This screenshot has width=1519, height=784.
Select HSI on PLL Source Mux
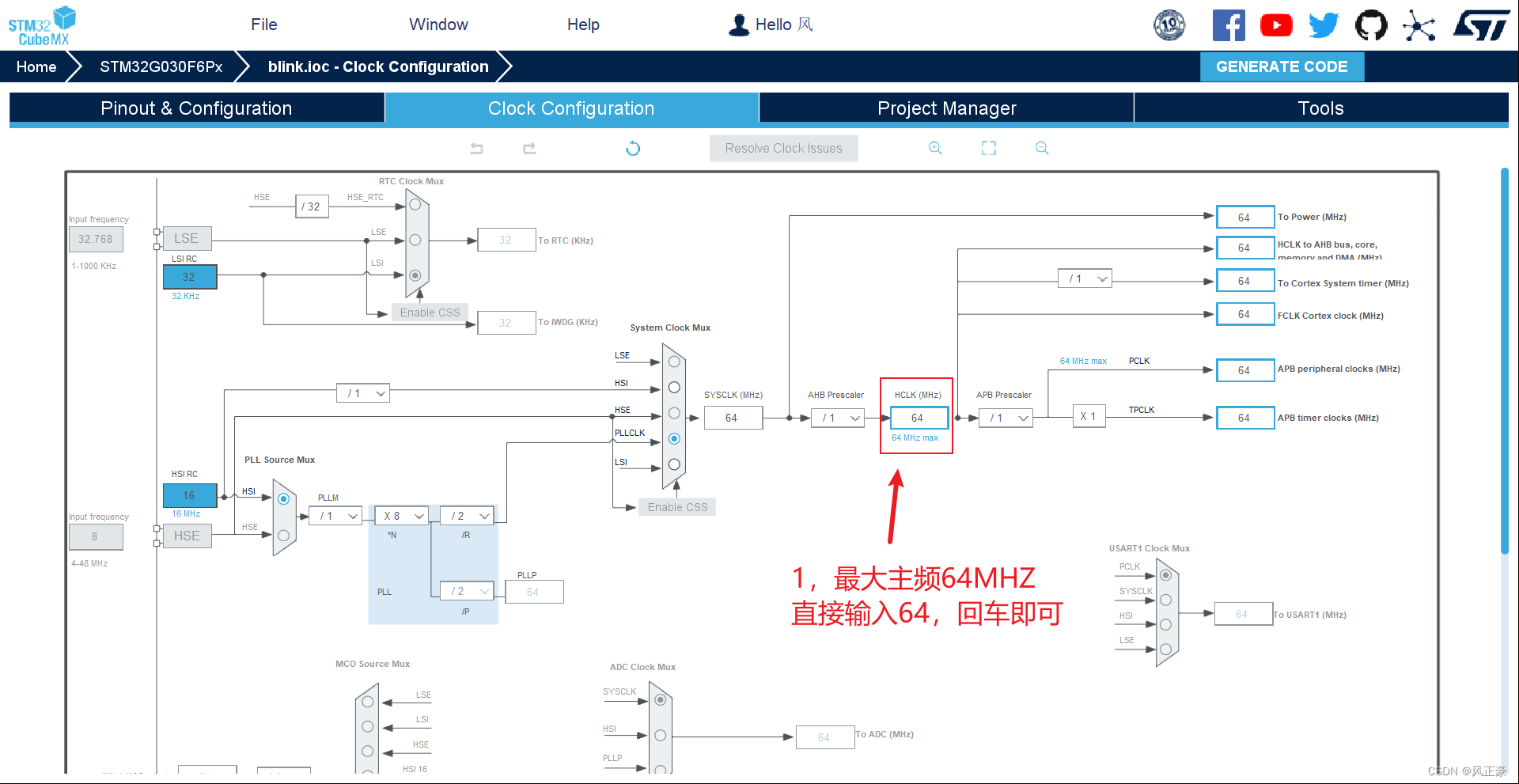283,499
